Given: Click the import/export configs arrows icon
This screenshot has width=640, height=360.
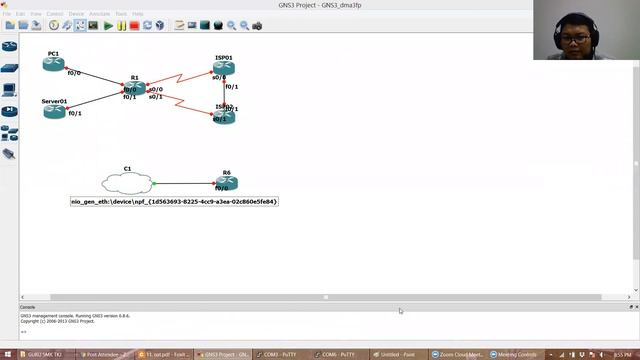Looking at the screenshot, I should [x=67, y=26].
